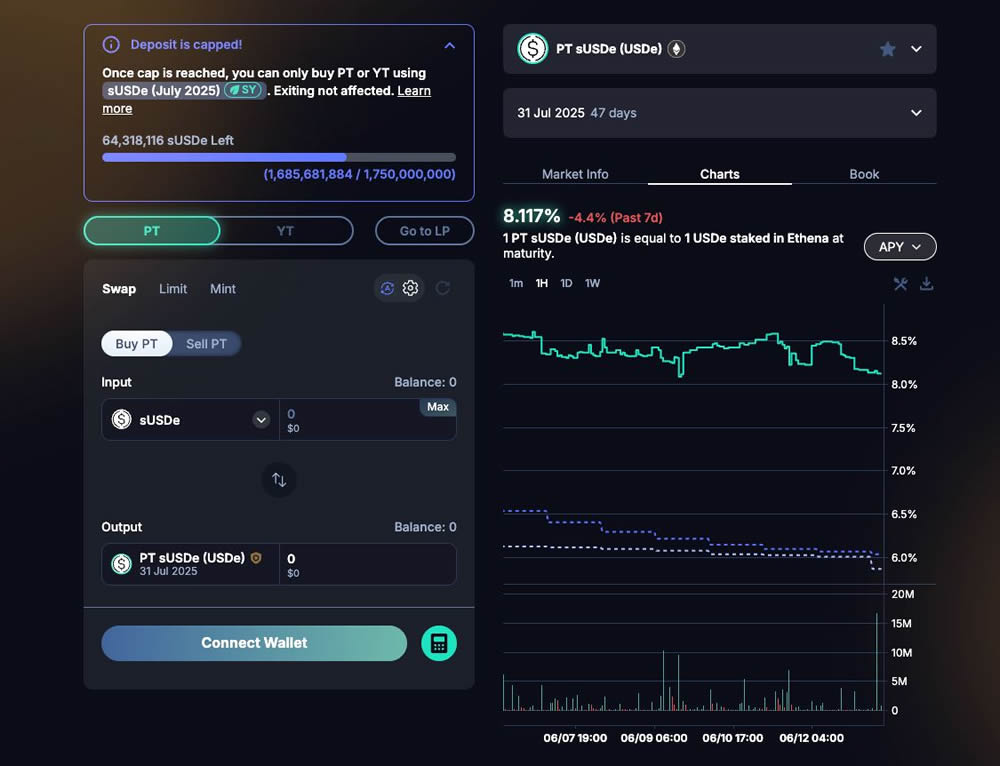The image size is (1000, 766).
Task: Switch to the Market Info tab
Action: coord(575,174)
